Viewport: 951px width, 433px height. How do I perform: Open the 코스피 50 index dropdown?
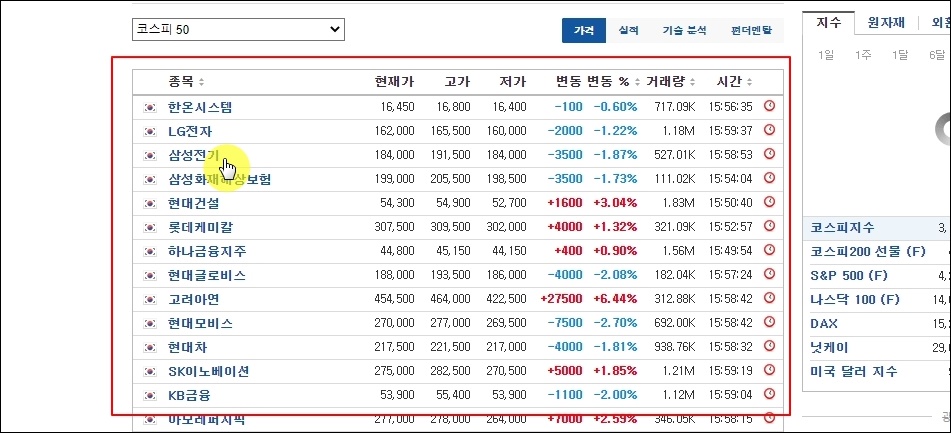tap(238, 29)
